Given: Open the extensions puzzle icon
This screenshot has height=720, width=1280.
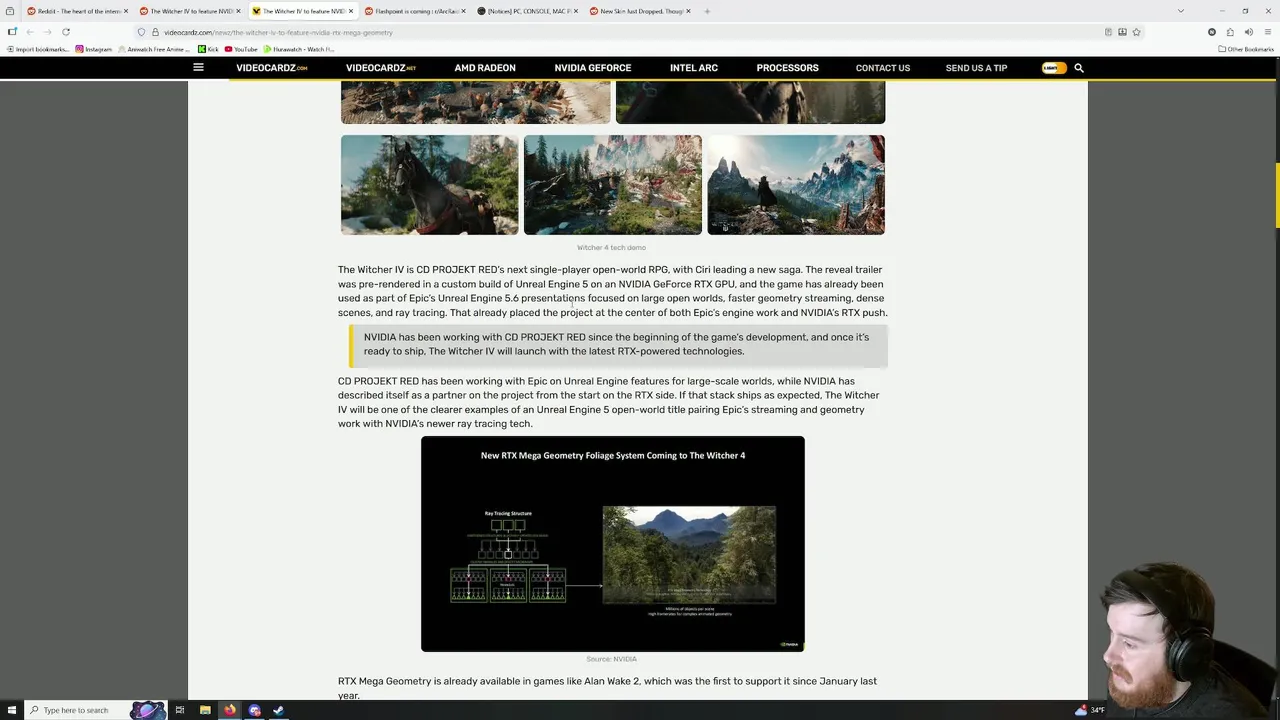Looking at the screenshot, I should (x=1230, y=32).
